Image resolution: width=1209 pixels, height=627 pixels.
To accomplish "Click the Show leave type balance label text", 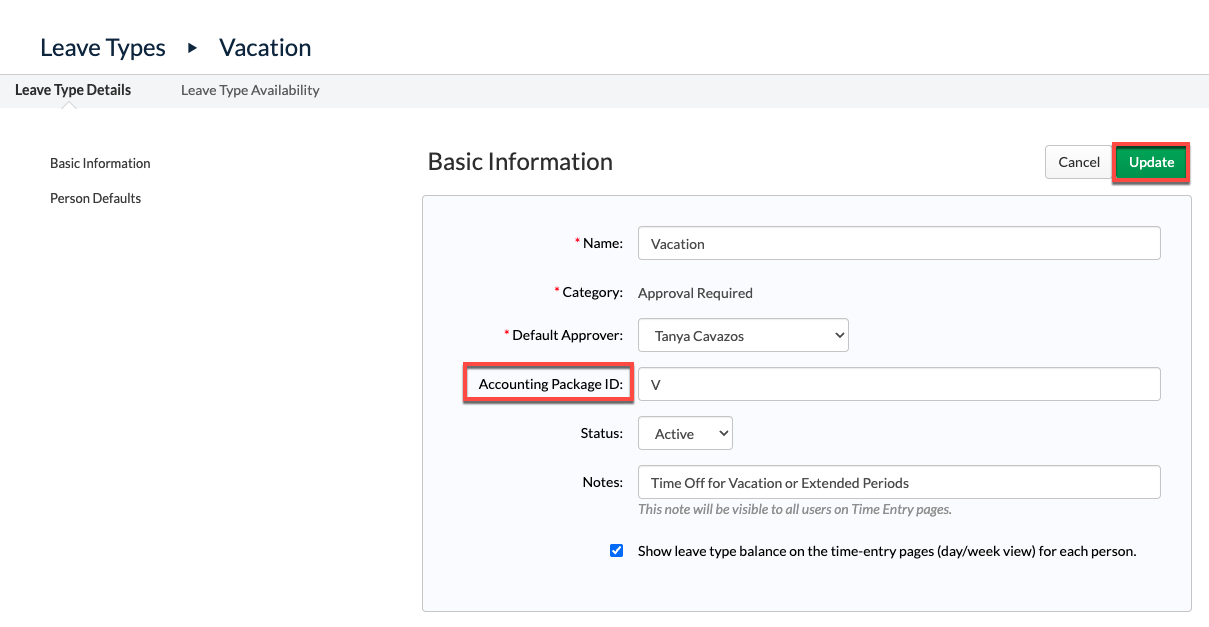I will click(887, 551).
